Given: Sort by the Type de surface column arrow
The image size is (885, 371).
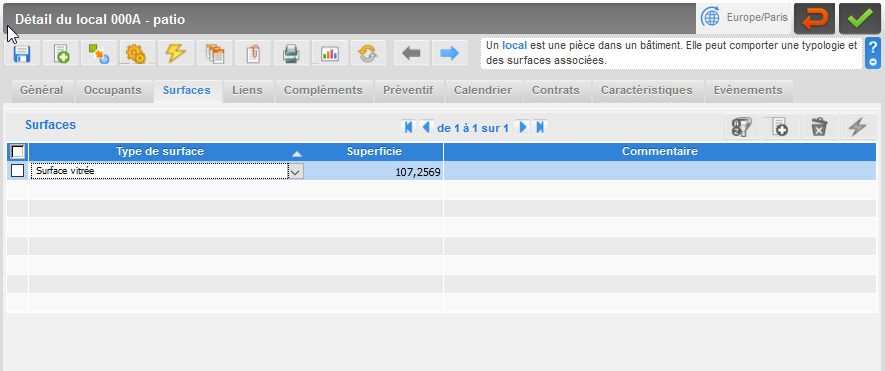Looking at the screenshot, I should click(x=297, y=154).
